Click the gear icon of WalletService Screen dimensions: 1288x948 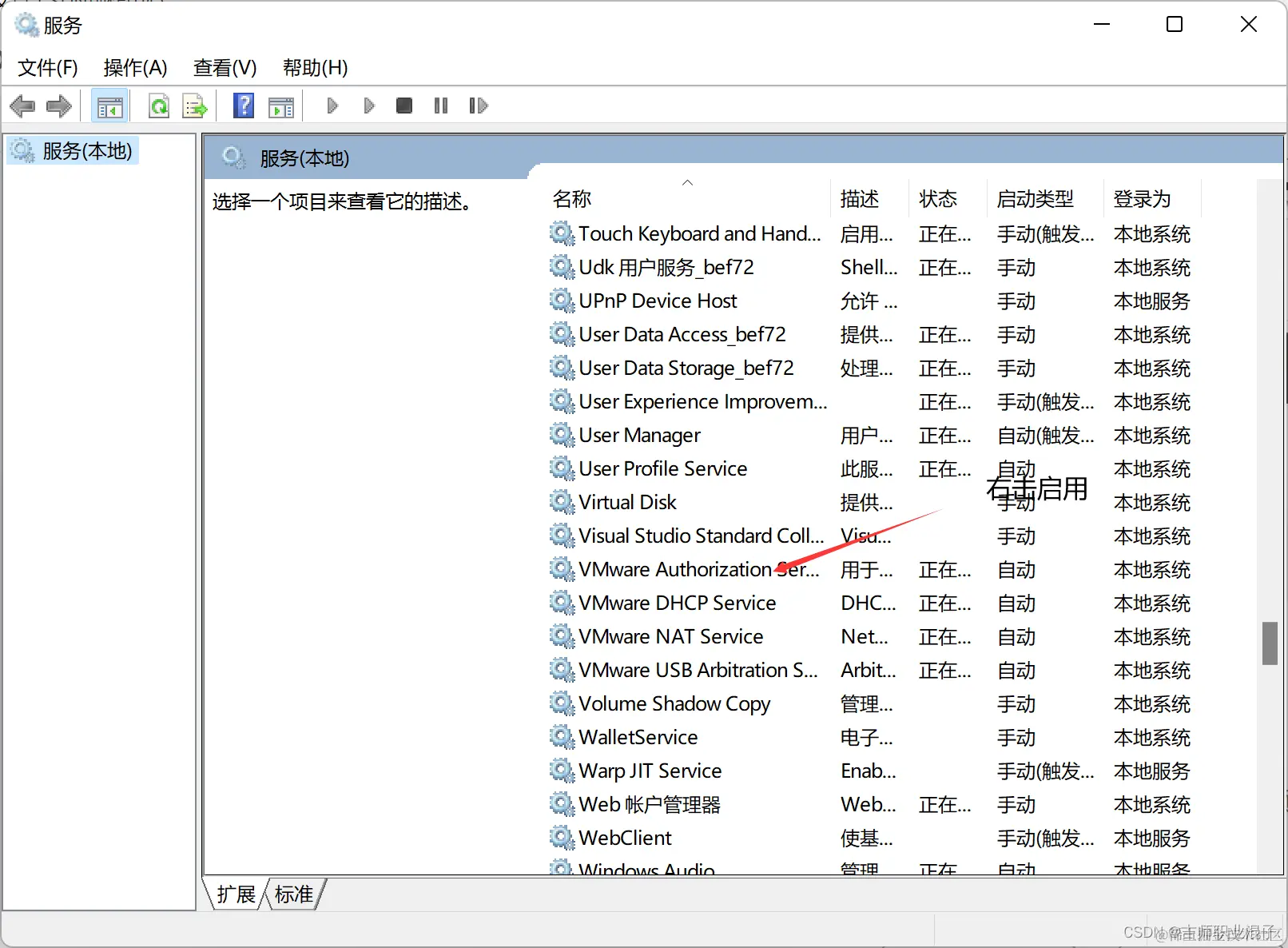[562, 737]
